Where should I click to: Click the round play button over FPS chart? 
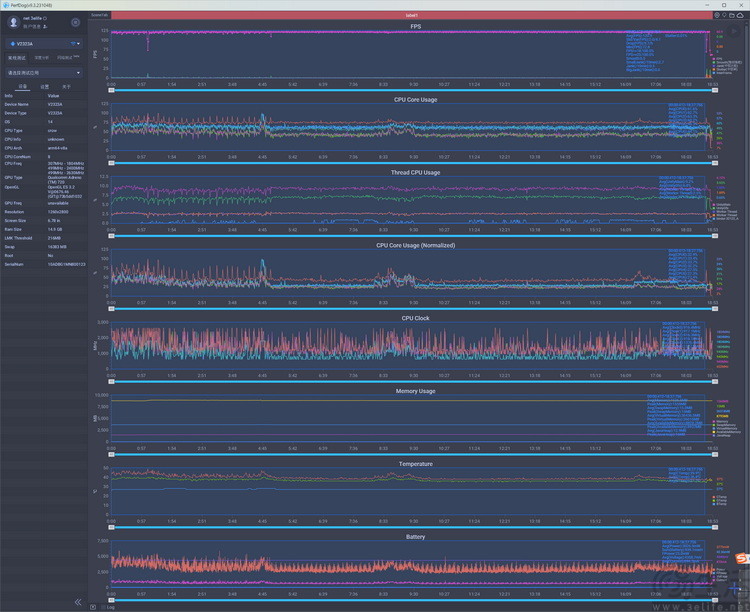tap(736, 32)
